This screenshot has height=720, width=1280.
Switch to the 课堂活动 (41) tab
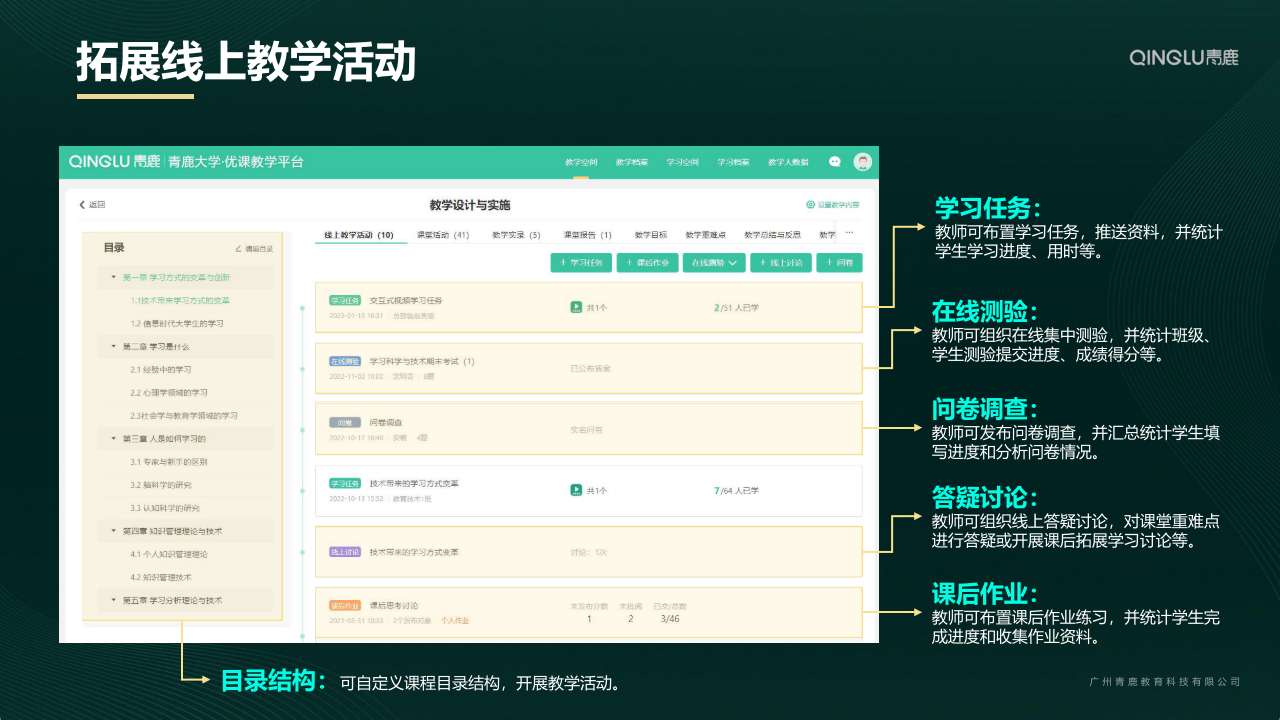click(442, 235)
